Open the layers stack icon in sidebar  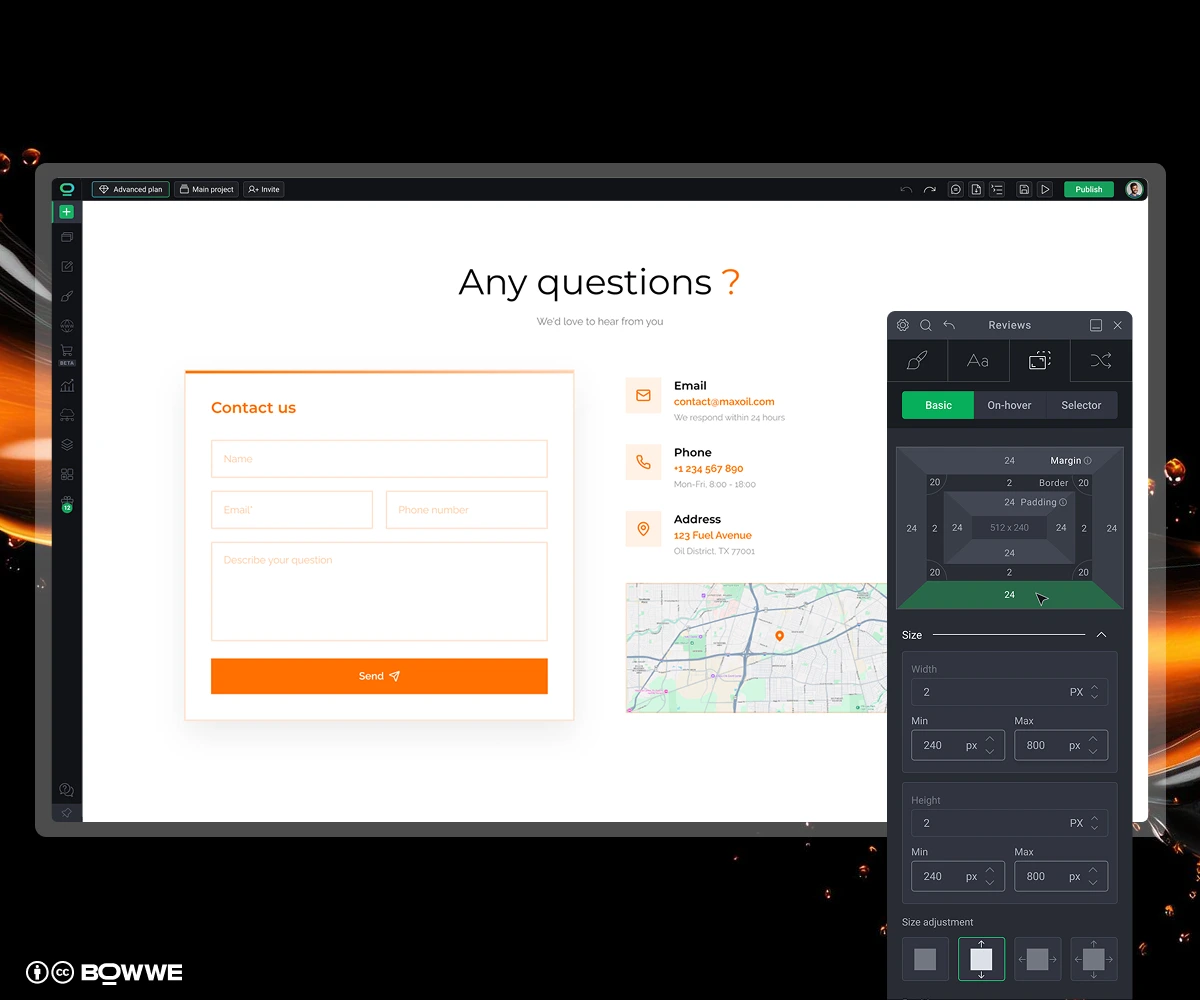(x=67, y=444)
